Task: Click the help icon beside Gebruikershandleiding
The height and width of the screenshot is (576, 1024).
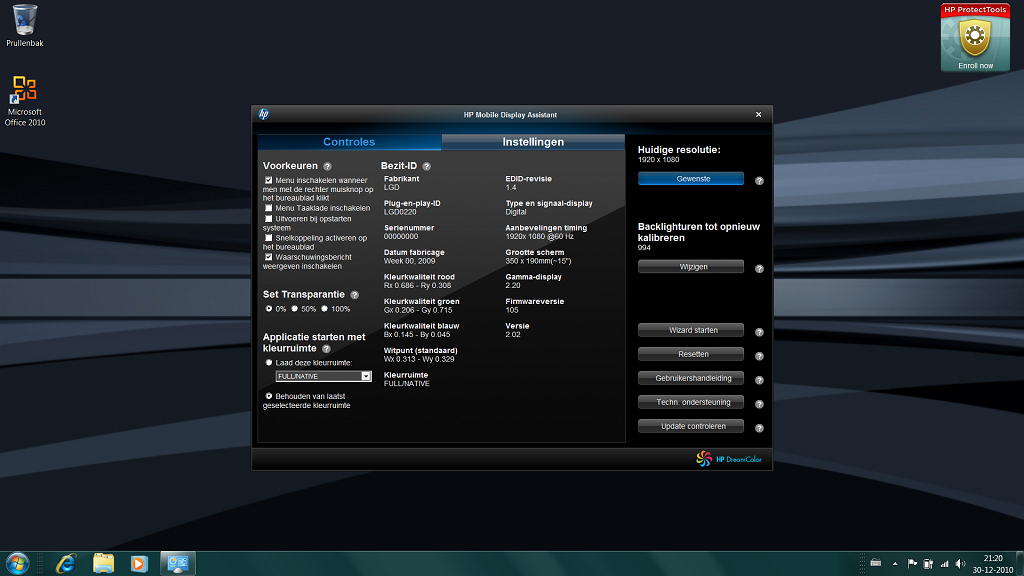Action: click(760, 380)
